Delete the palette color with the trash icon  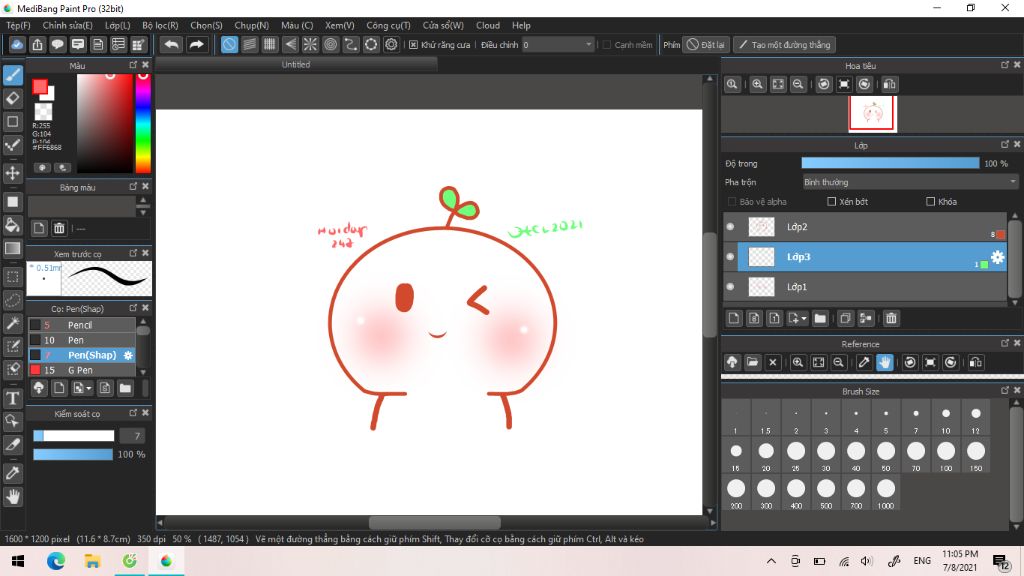point(59,228)
